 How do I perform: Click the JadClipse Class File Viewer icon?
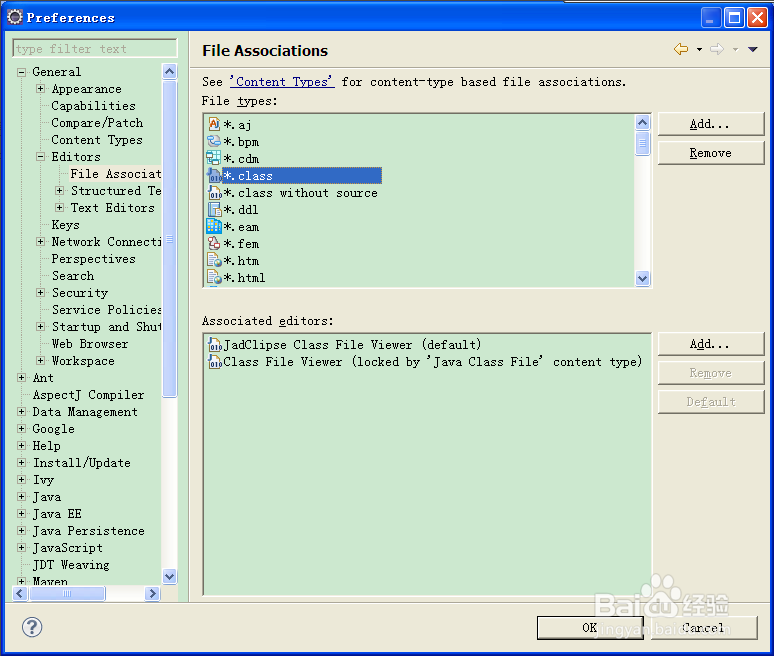click(215, 344)
